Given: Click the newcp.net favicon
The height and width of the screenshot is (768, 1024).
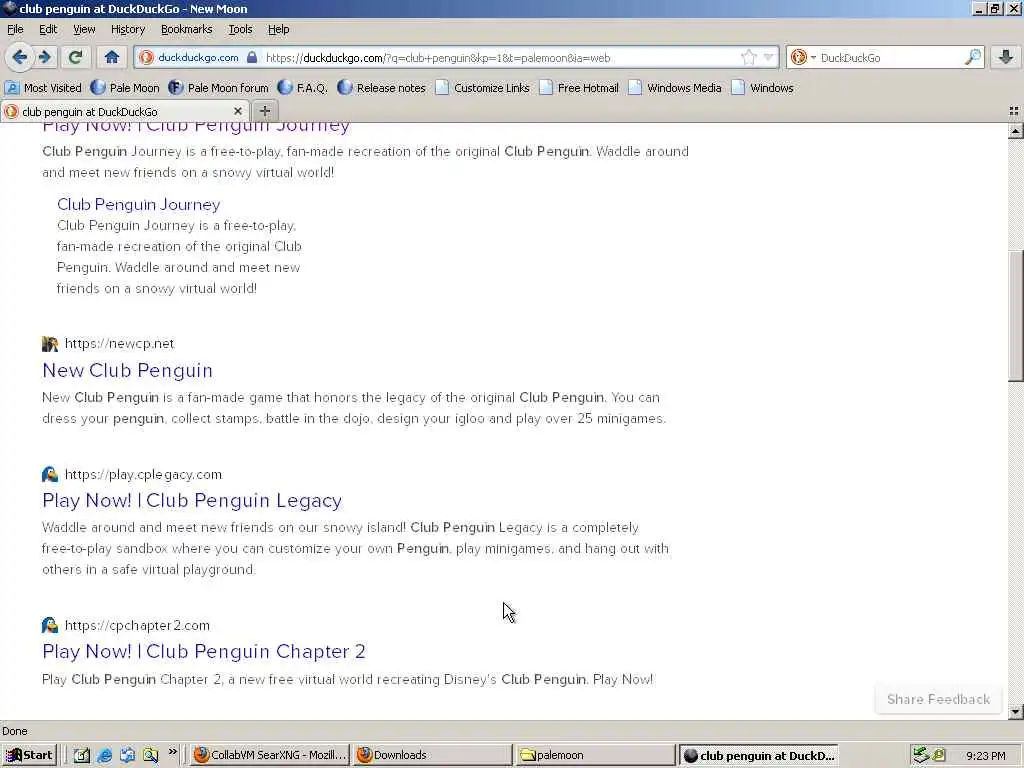Looking at the screenshot, I should click(50, 344).
